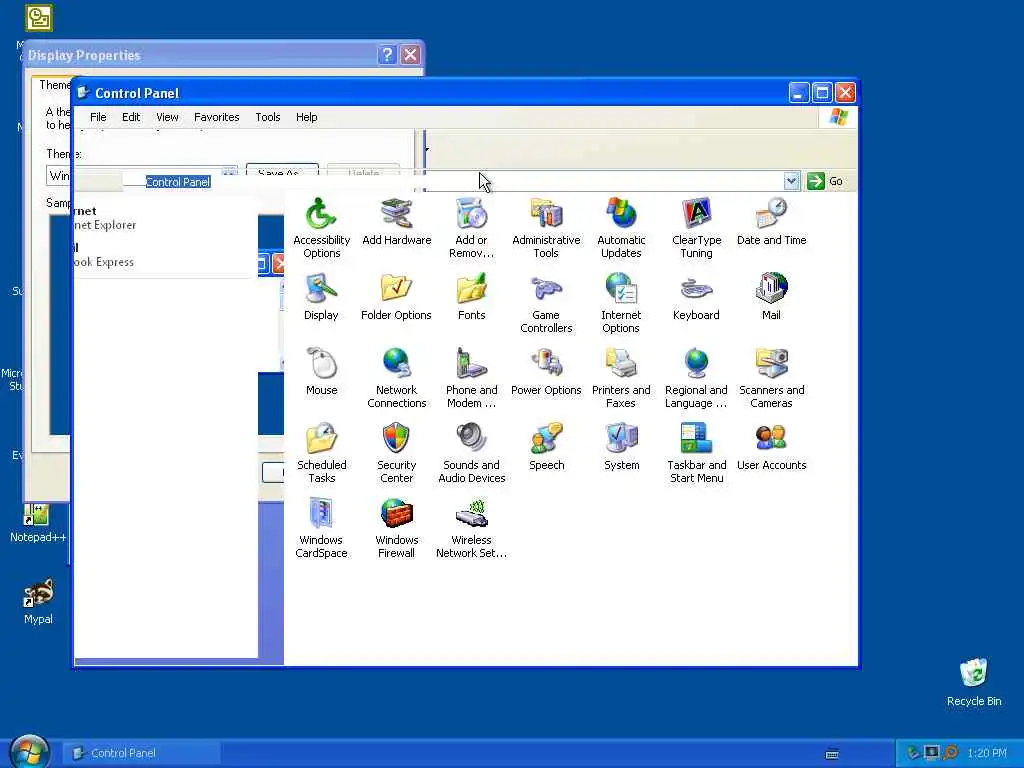Open Accessibility Options icon
The height and width of the screenshot is (768, 1024).
click(321, 214)
